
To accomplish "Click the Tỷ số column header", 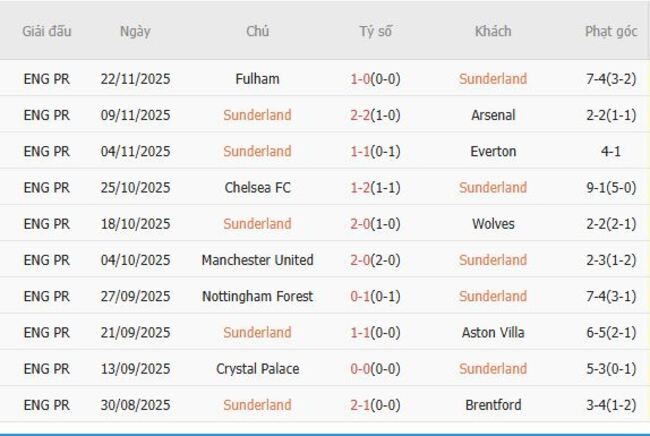I will pos(375,31).
